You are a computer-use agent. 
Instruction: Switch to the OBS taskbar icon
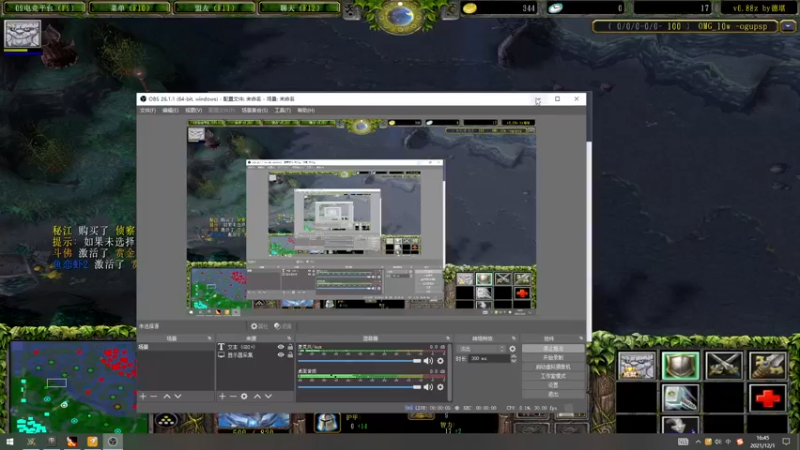(x=113, y=442)
